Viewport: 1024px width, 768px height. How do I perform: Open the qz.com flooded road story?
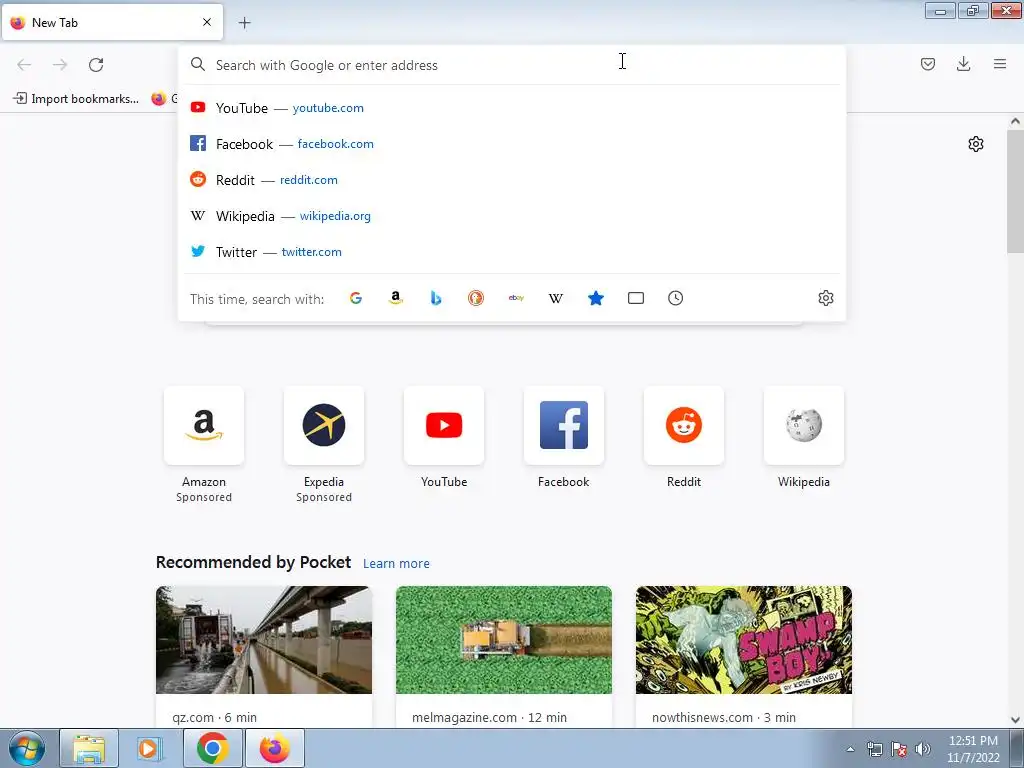[264, 656]
